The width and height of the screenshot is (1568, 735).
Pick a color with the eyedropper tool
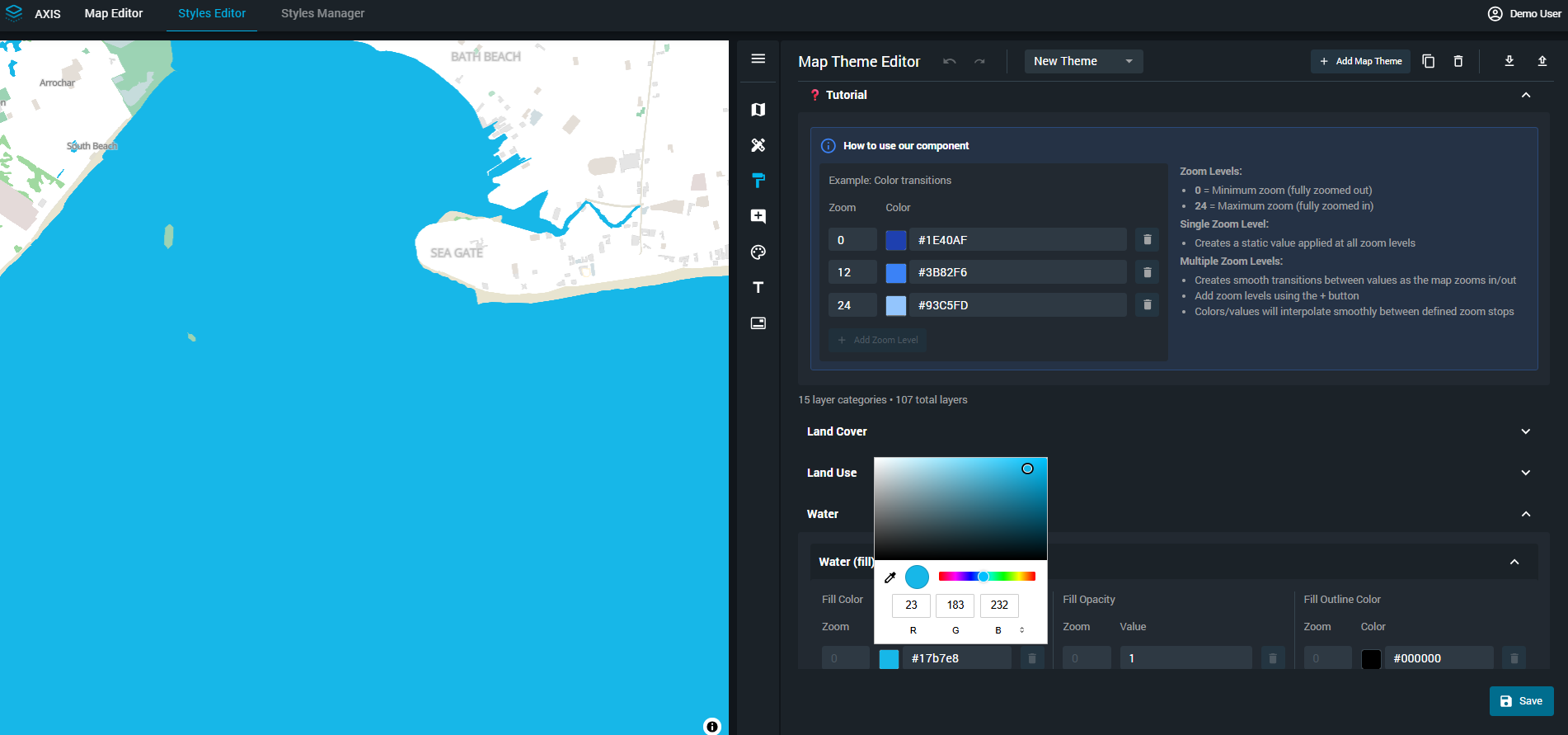(890, 577)
